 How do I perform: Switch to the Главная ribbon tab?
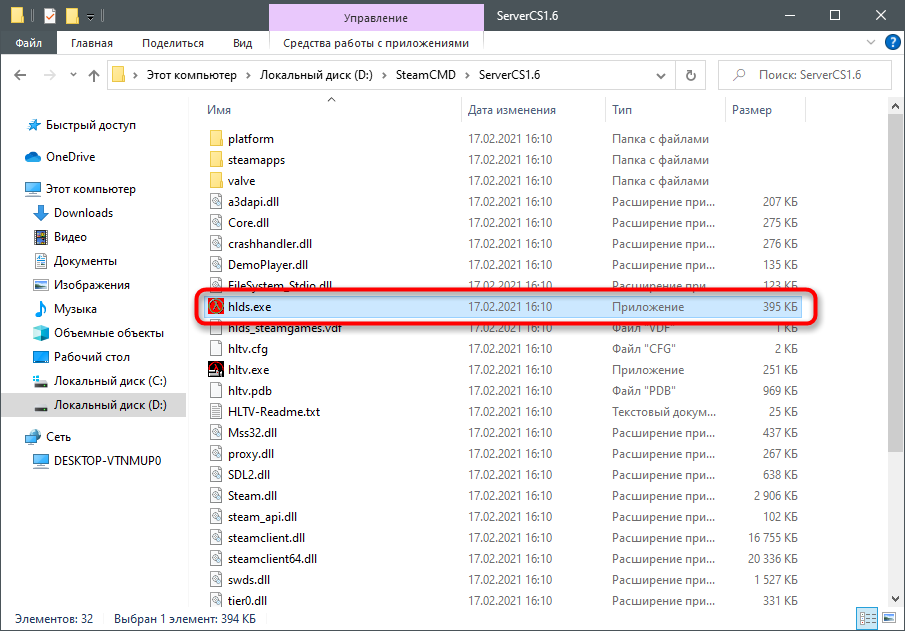click(92, 43)
